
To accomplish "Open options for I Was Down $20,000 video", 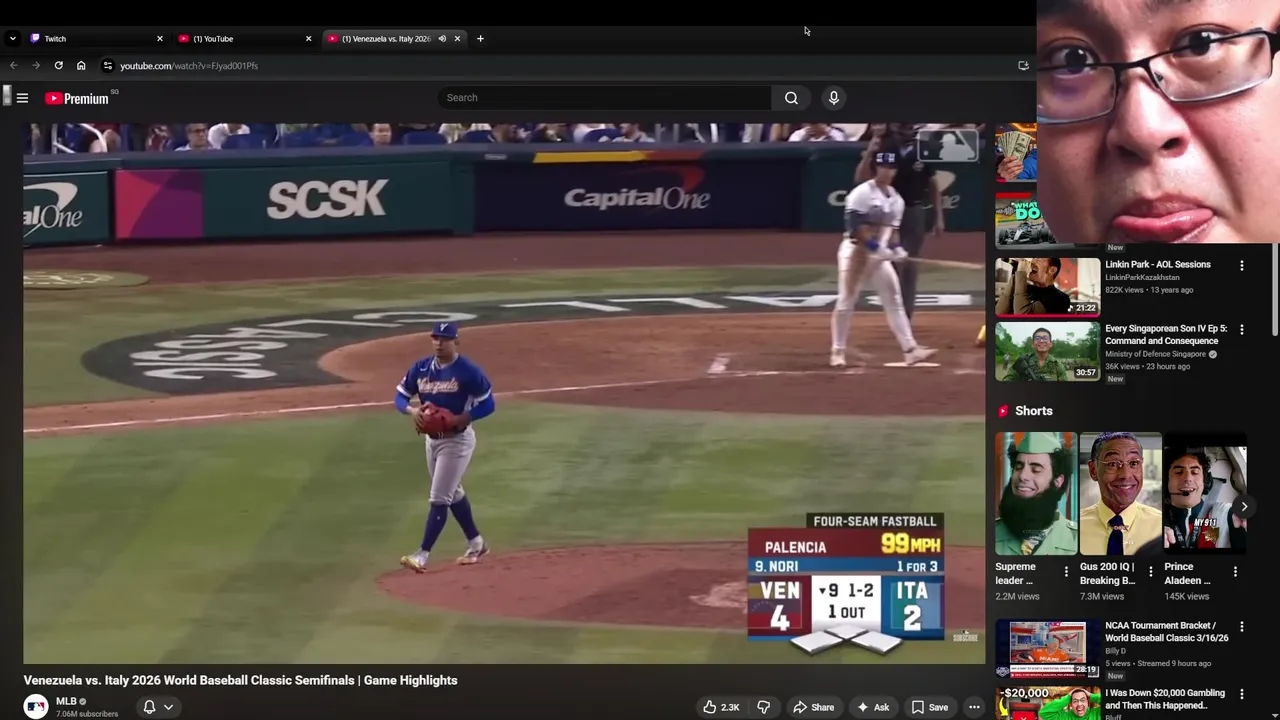I will point(1242,694).
